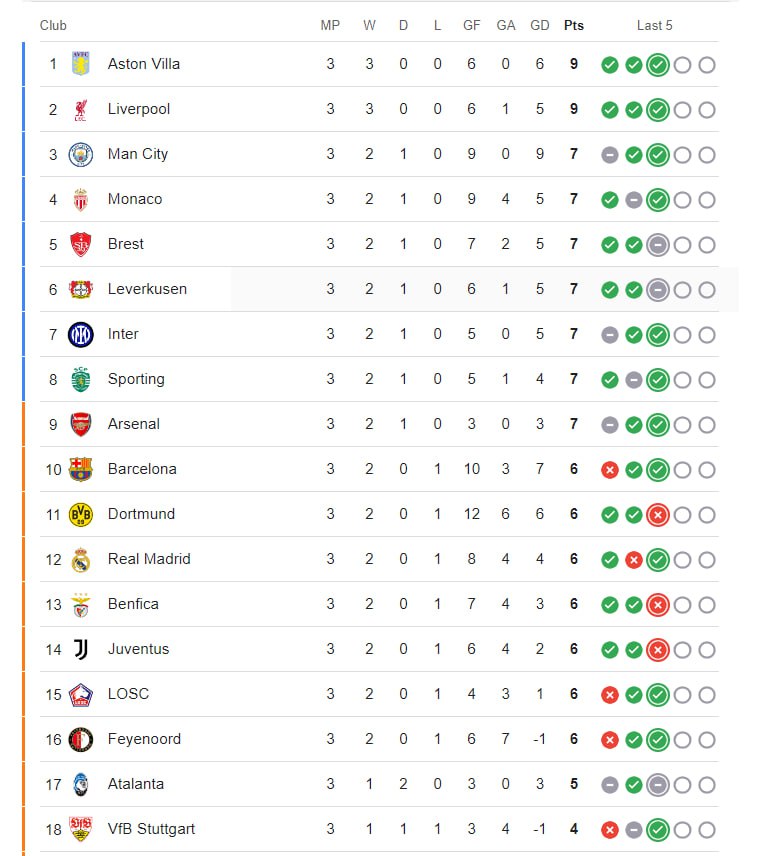Open the Arsenal team link
This screenshot has width=765, height=856.
(x=134, y=424)
